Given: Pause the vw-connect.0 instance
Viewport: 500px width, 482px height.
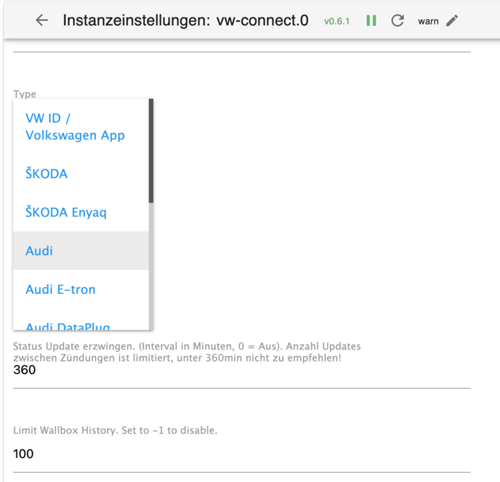Looking at the screenshot, I should click(x=371, y=21).
